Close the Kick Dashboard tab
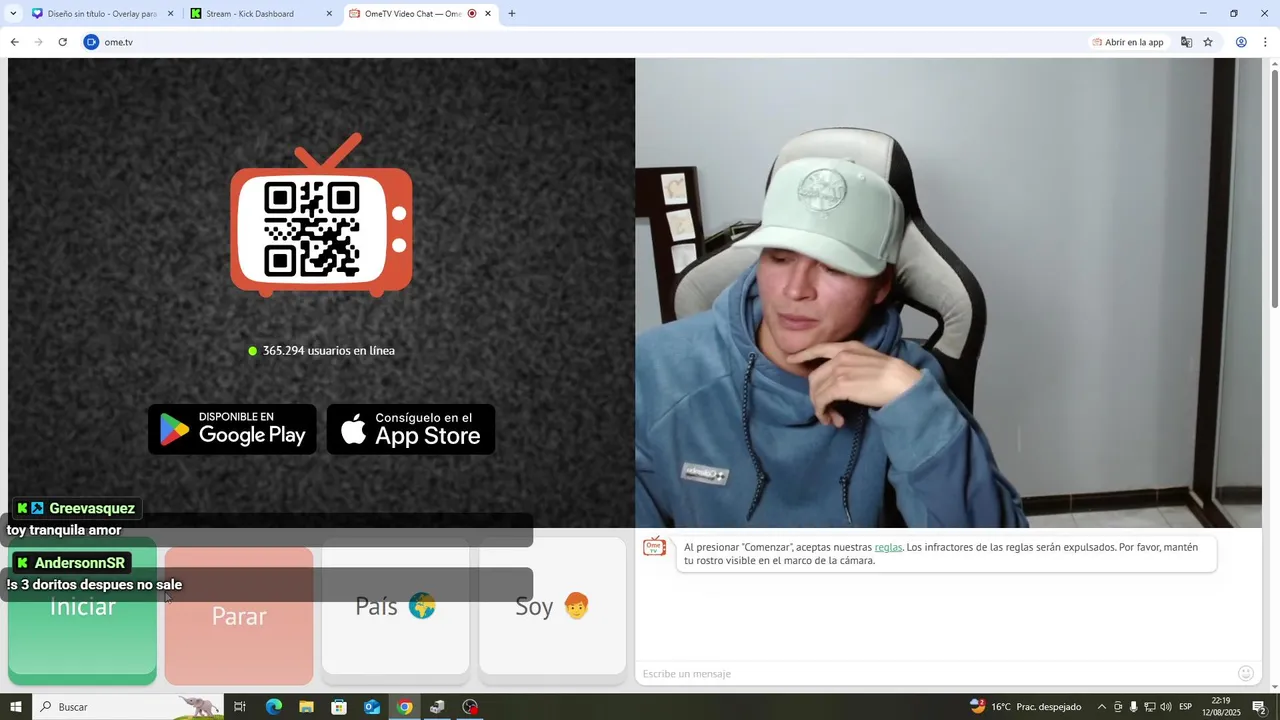 329,14
